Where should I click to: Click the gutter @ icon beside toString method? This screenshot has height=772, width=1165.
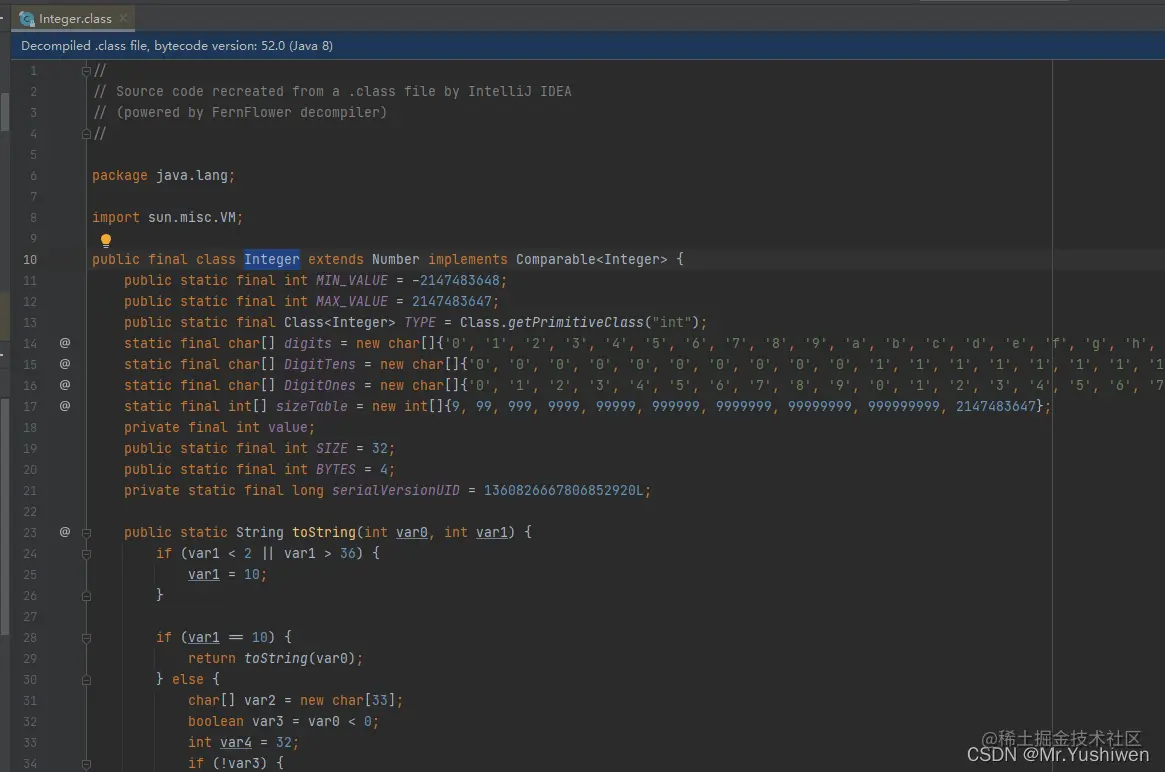tap(65, 532)
